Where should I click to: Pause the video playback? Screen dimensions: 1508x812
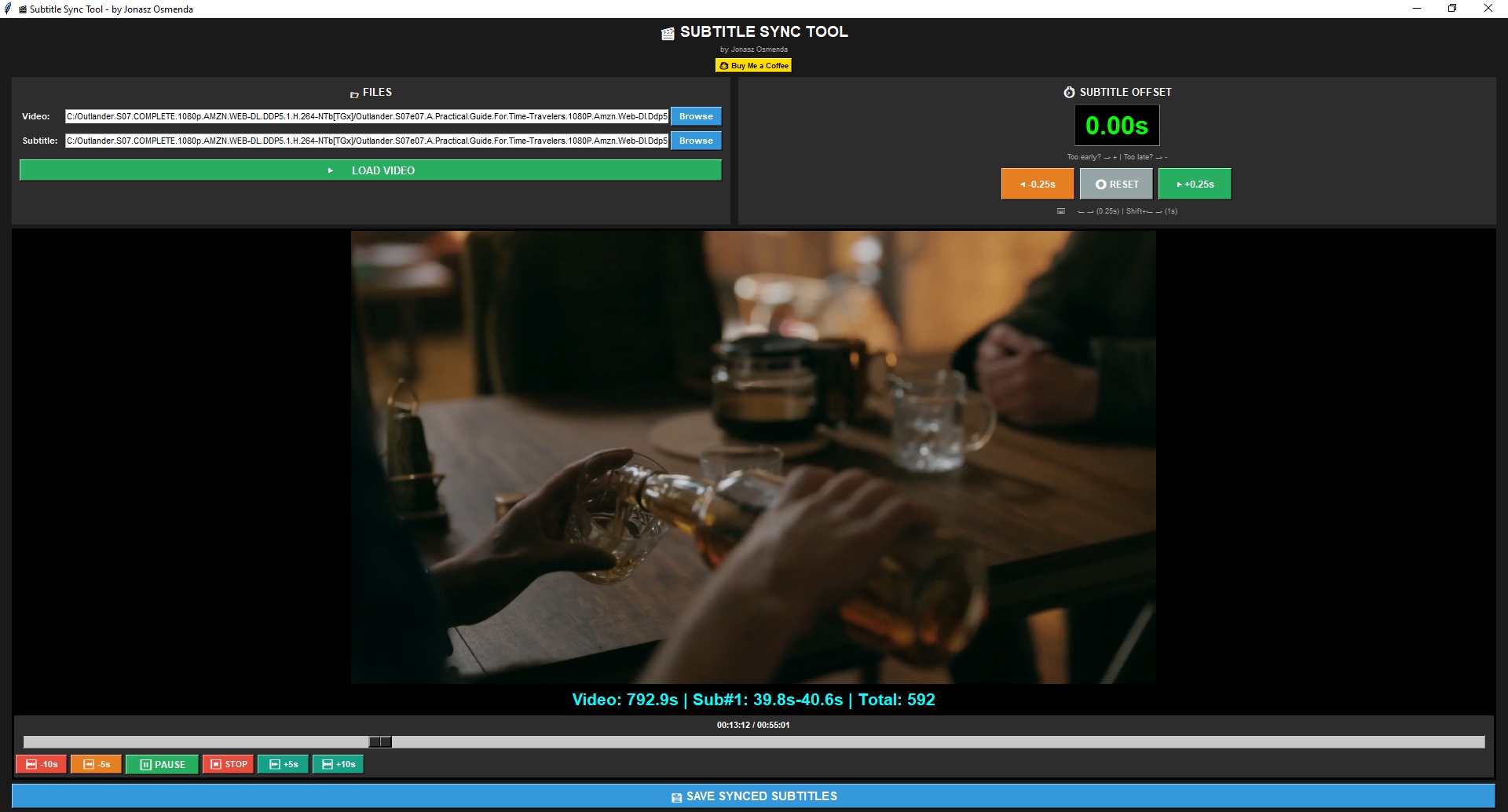pyautogui.click(x=162, y=764)
